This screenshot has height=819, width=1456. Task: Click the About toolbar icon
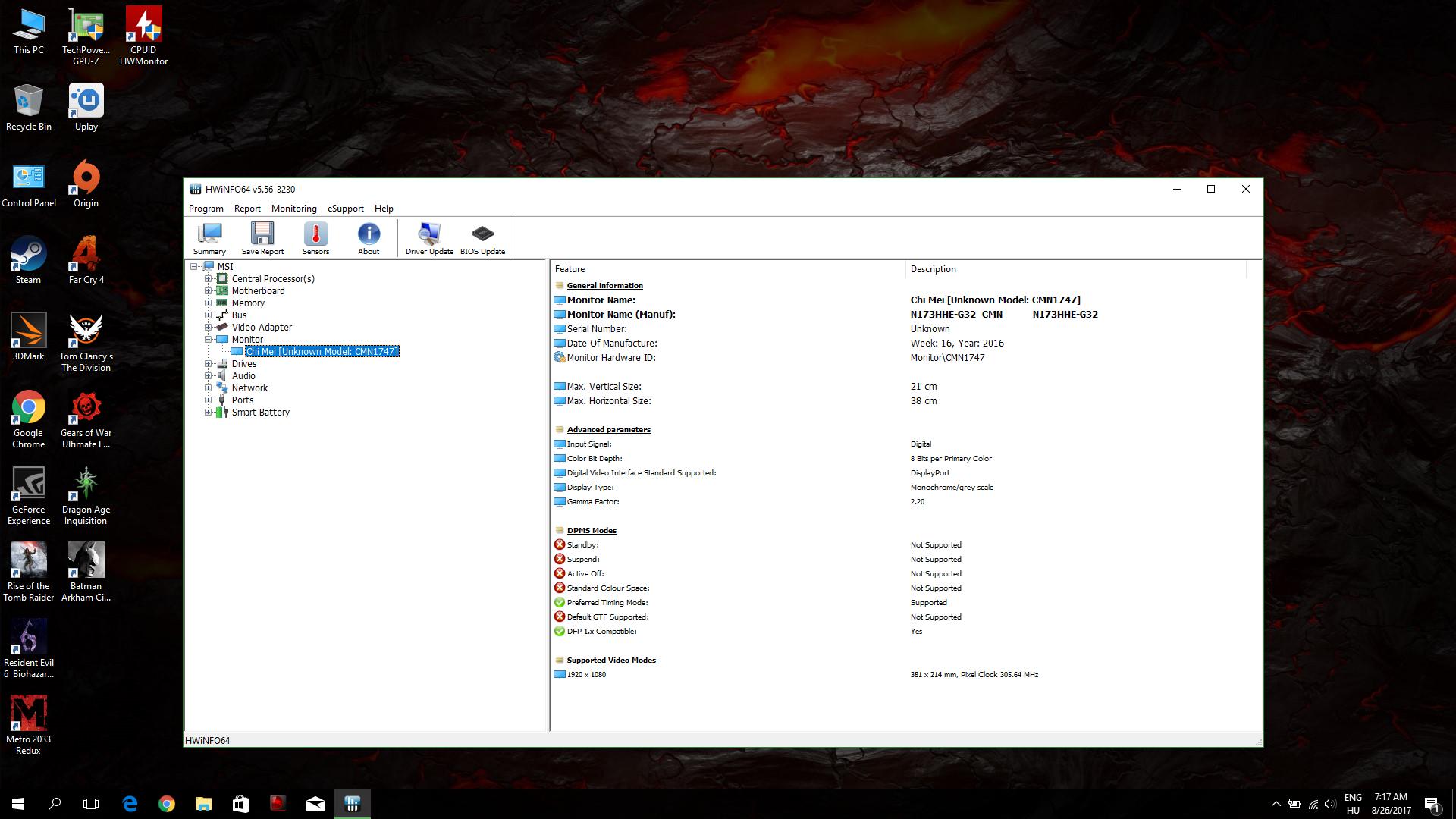369,238
